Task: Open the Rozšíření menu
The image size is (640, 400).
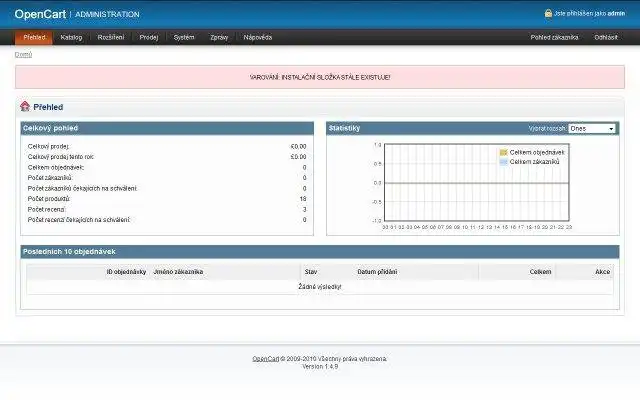Action: (111, 37)
